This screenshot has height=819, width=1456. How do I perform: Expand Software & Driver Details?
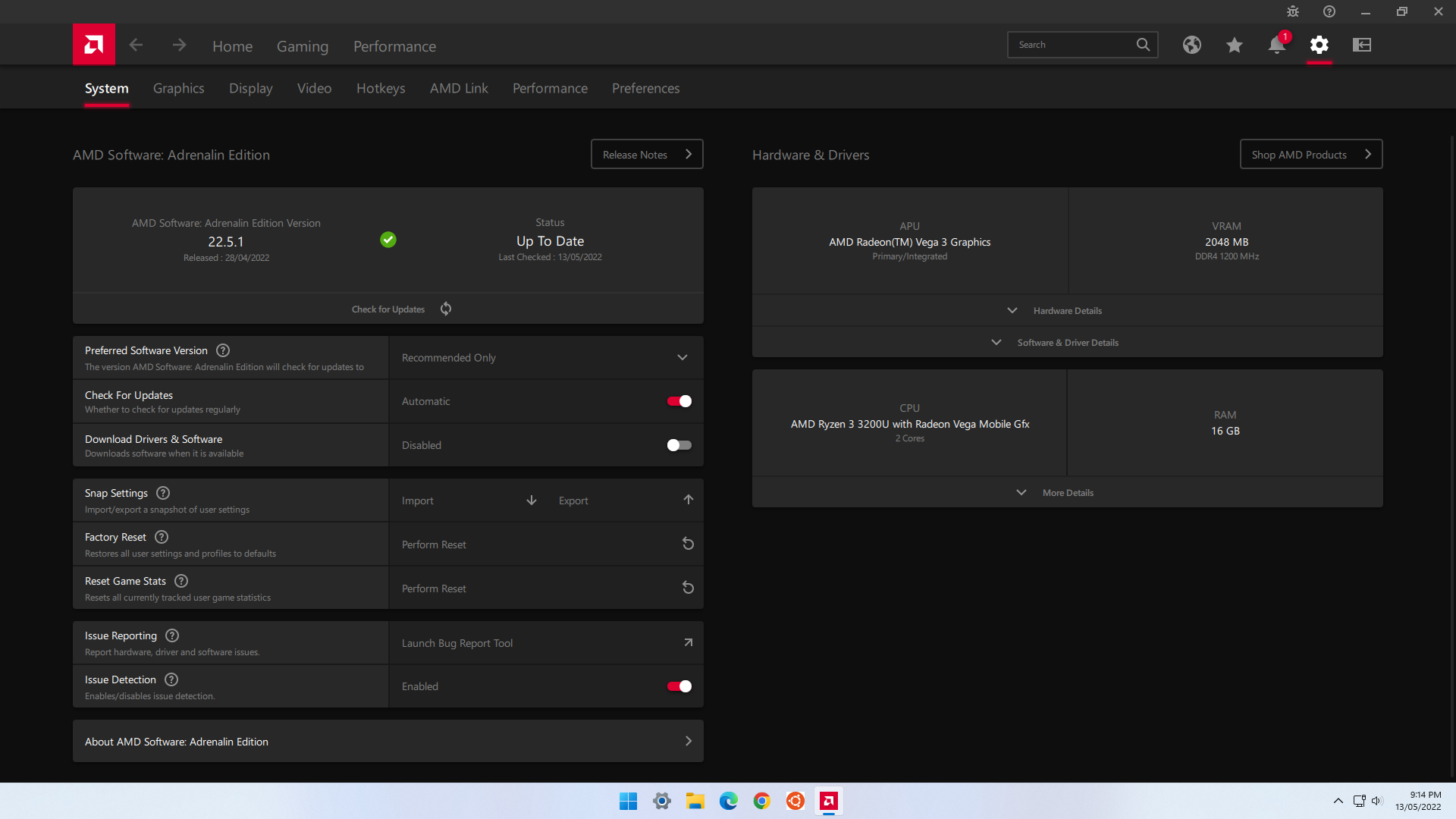click(x=1068, y=343)
